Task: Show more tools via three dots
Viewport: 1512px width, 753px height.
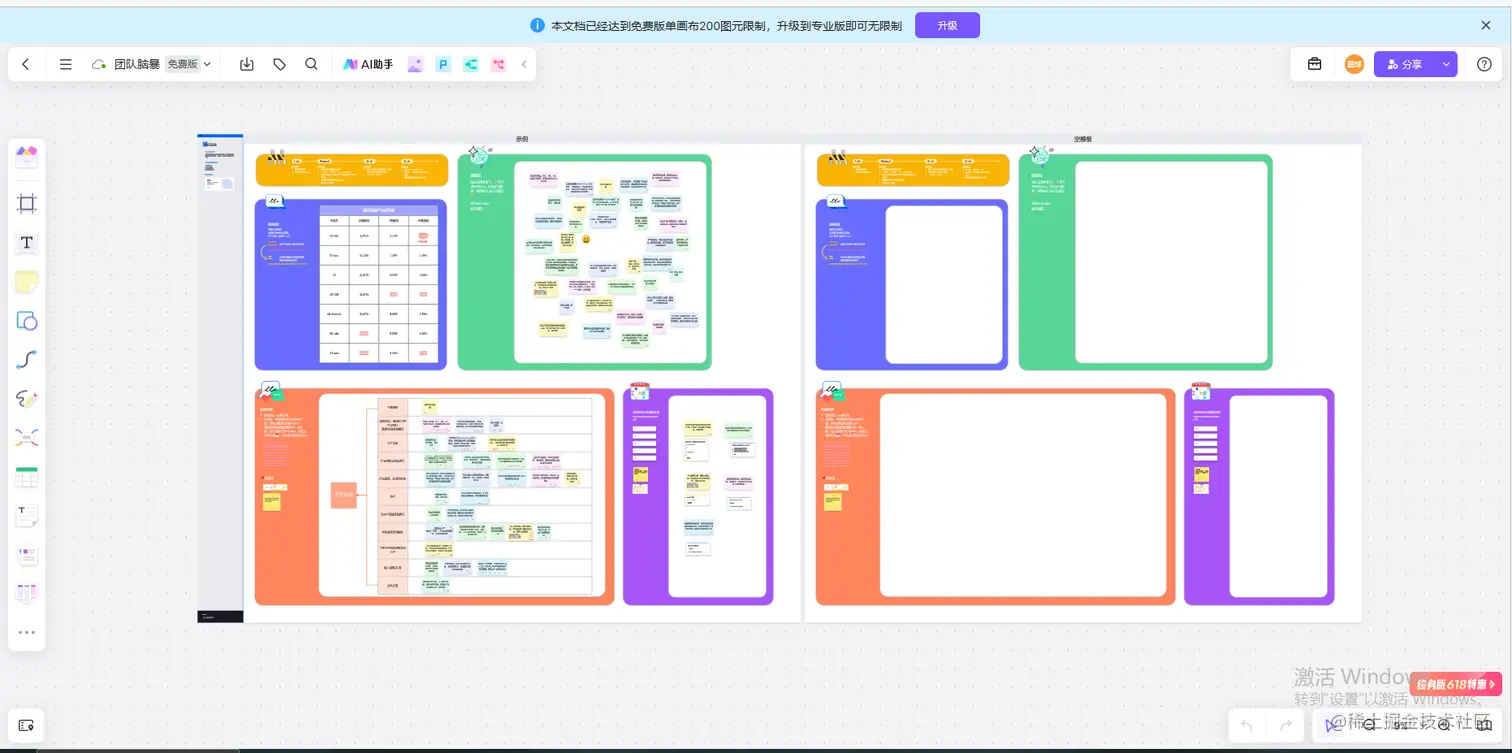Action: click(x=27, y=632)
